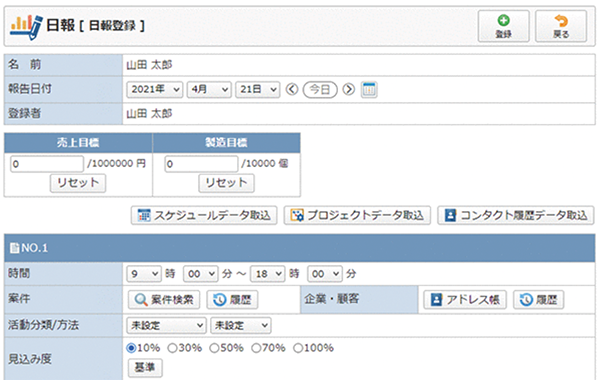
Task: Reset the 製造目標 manufacturing target value
Action: [x=227, y=183]
